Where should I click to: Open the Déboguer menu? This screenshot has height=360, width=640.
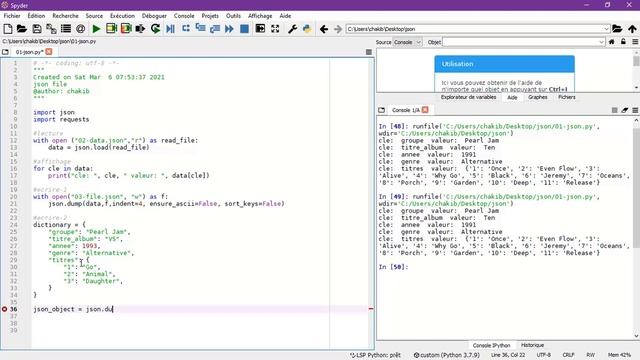coord(154,16)
